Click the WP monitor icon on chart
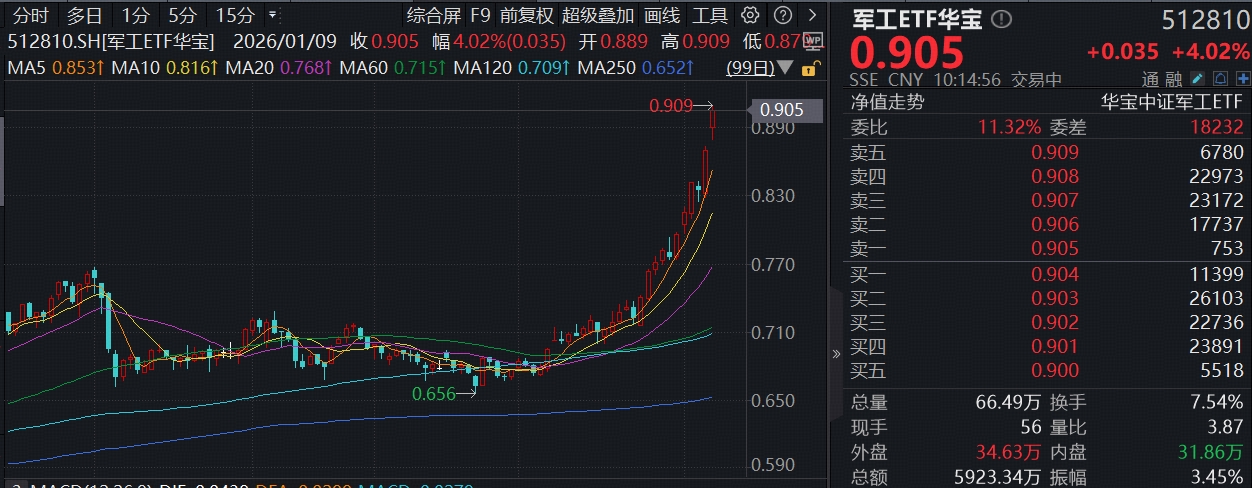The width and height of the screenshot is (1252, 488). (x=812, y=42)
